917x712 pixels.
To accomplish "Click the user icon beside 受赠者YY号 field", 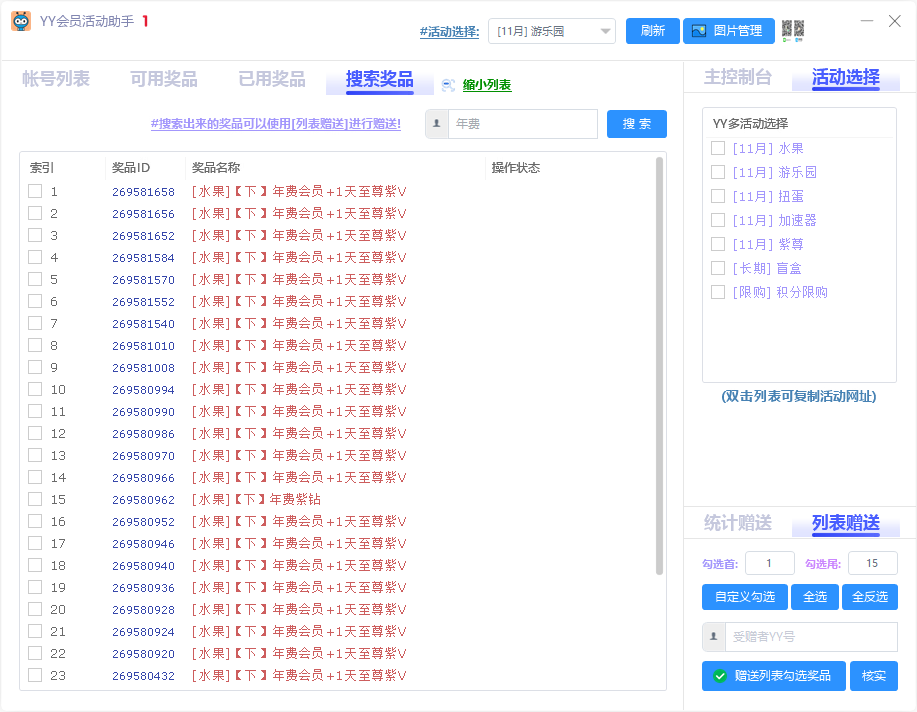I will point(713,637).
